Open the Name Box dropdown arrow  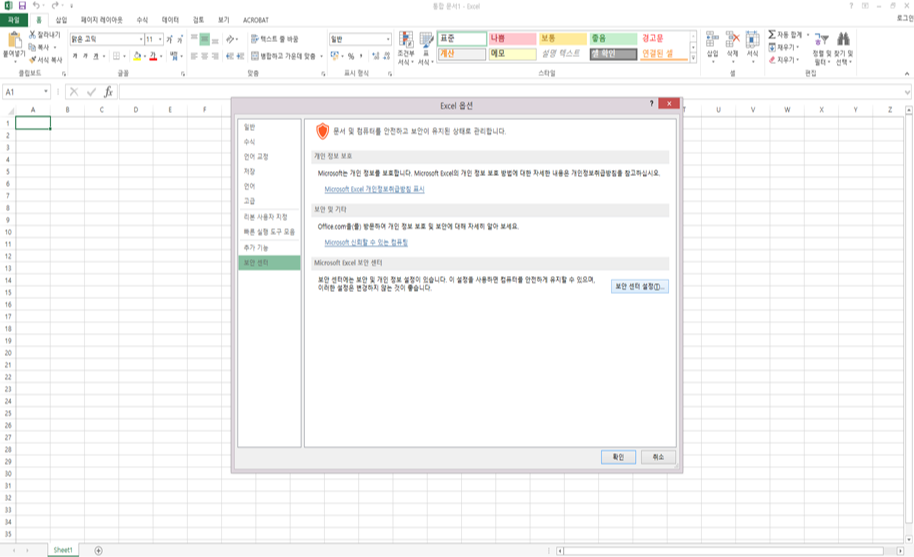[45, 92]
